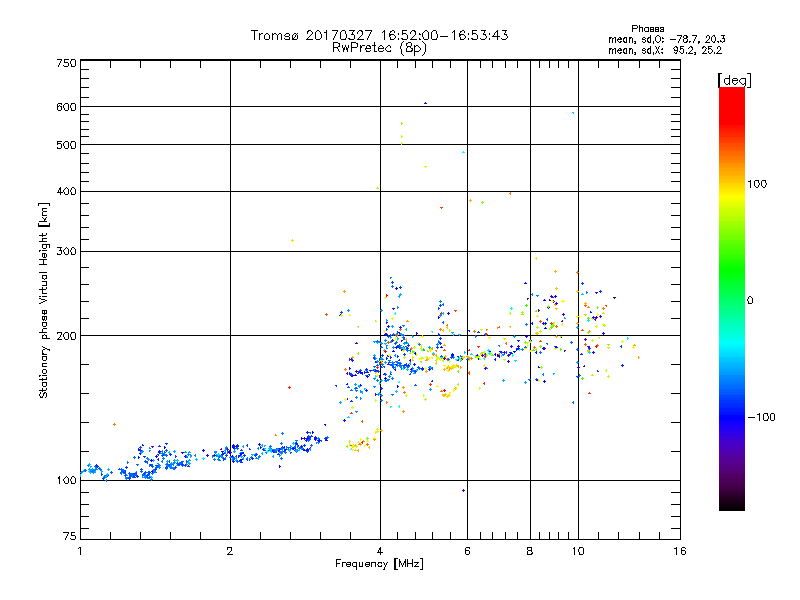
Task: Click the y-axis tick label '300'
Action: pyautogui.click(x=67, y=252)
